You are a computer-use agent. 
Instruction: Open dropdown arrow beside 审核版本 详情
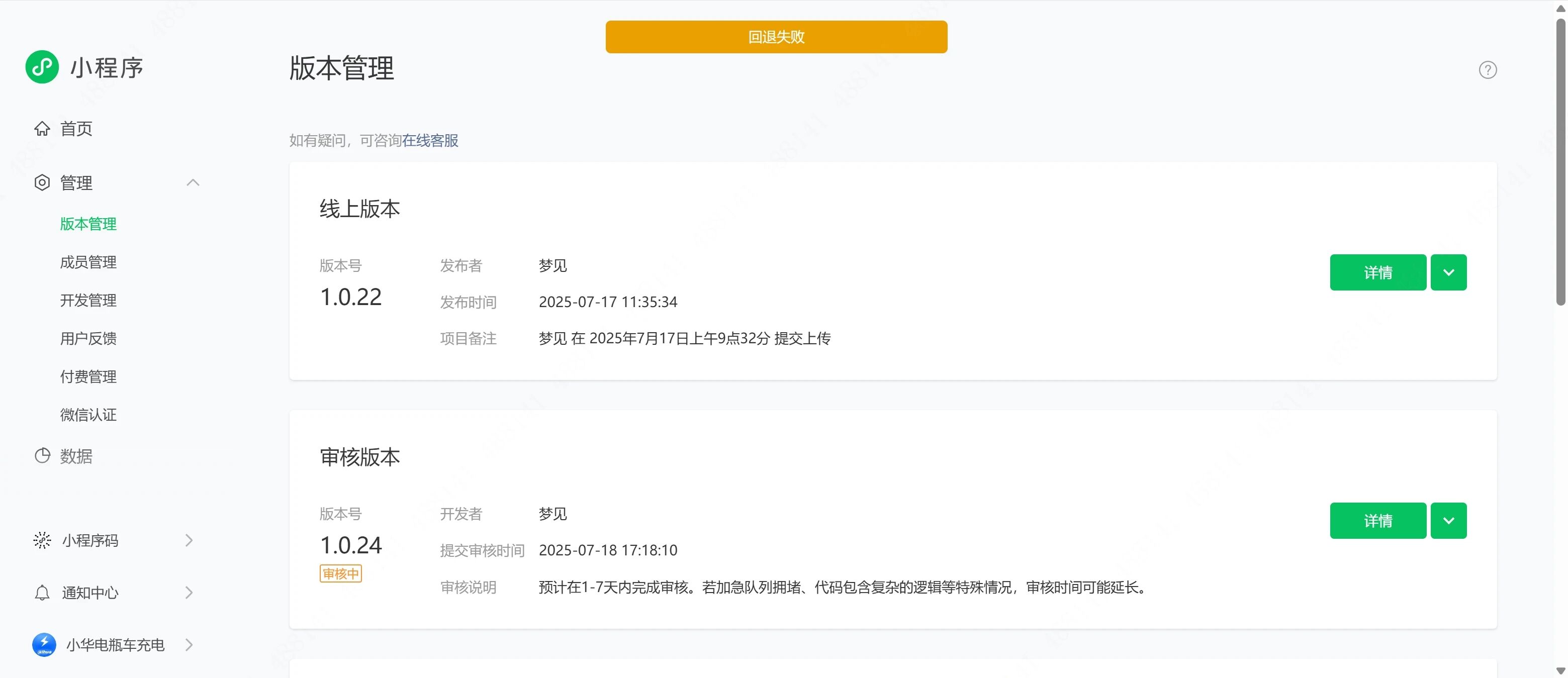pyautogui.click(x=1448, y=521)
